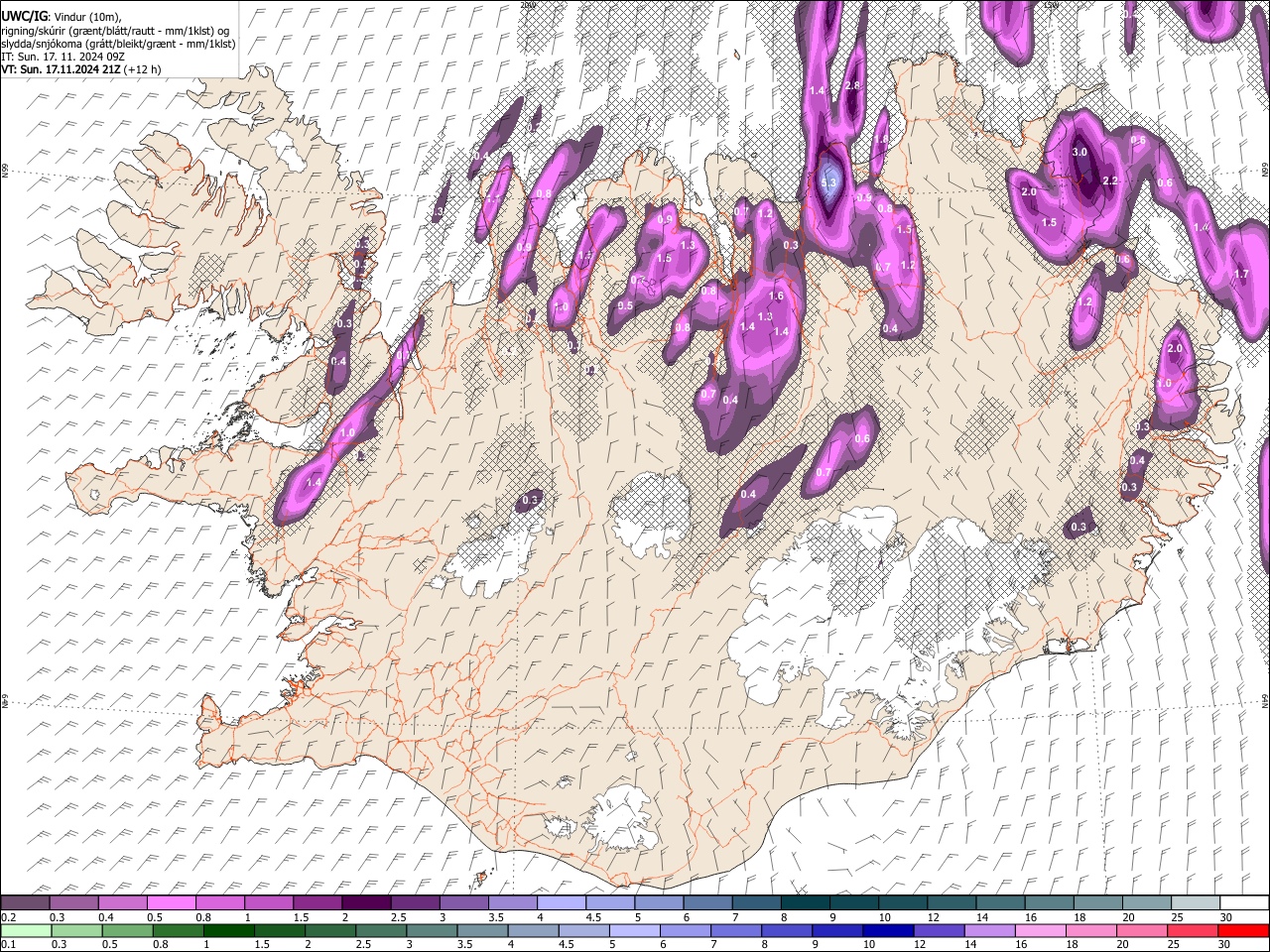The height and width of the screenshot is (952, 1270).
Task: Click the VT: Sun. 17.11.2024 21Z (+12 h) line
Action: pos(81,69)
